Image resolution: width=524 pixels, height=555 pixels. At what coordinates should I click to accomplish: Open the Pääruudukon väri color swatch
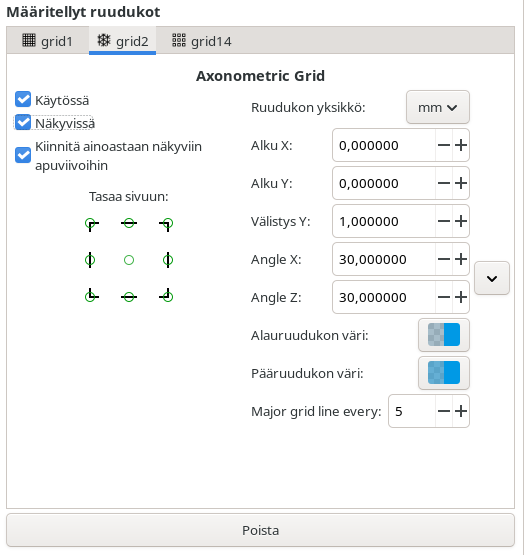444,373
